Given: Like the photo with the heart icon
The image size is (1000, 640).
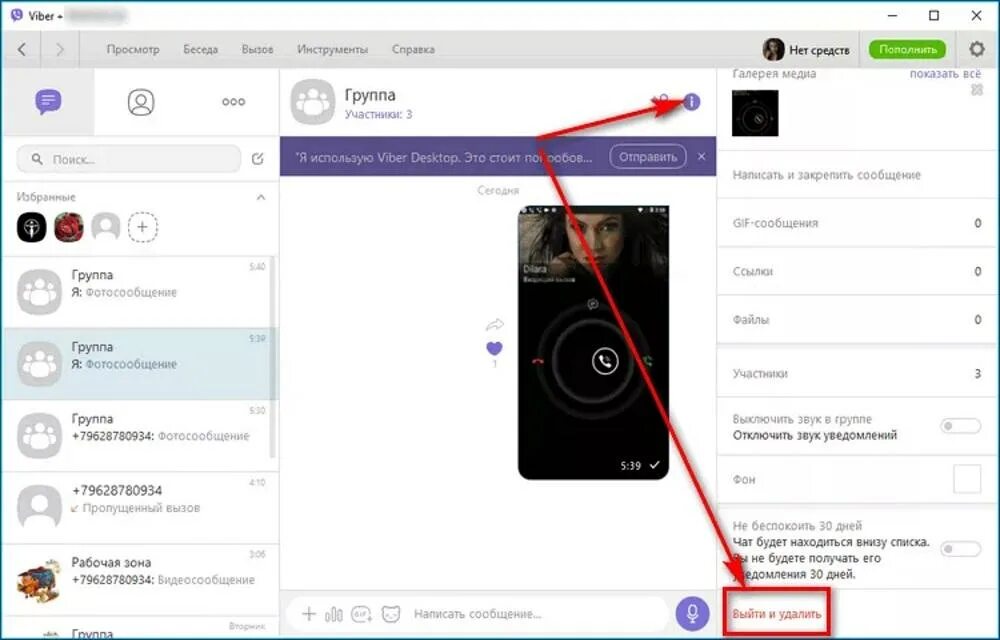Looking at the screenshot, I should (x=494, y=348).
